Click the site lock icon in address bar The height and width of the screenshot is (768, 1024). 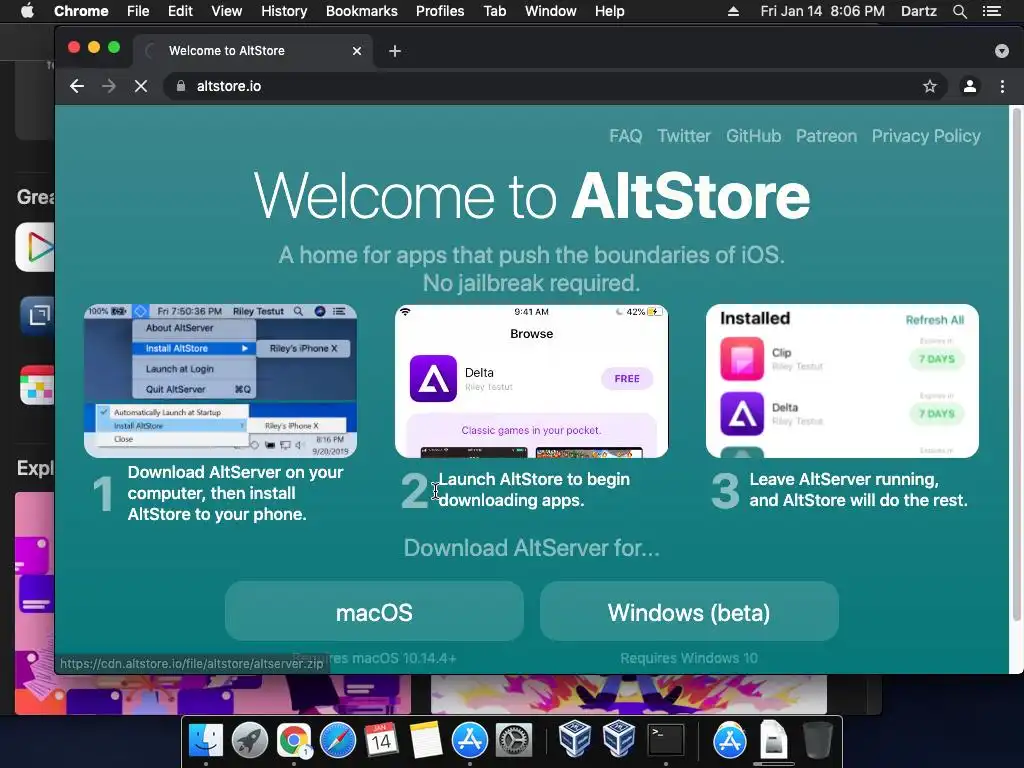[x=181, y=86]
